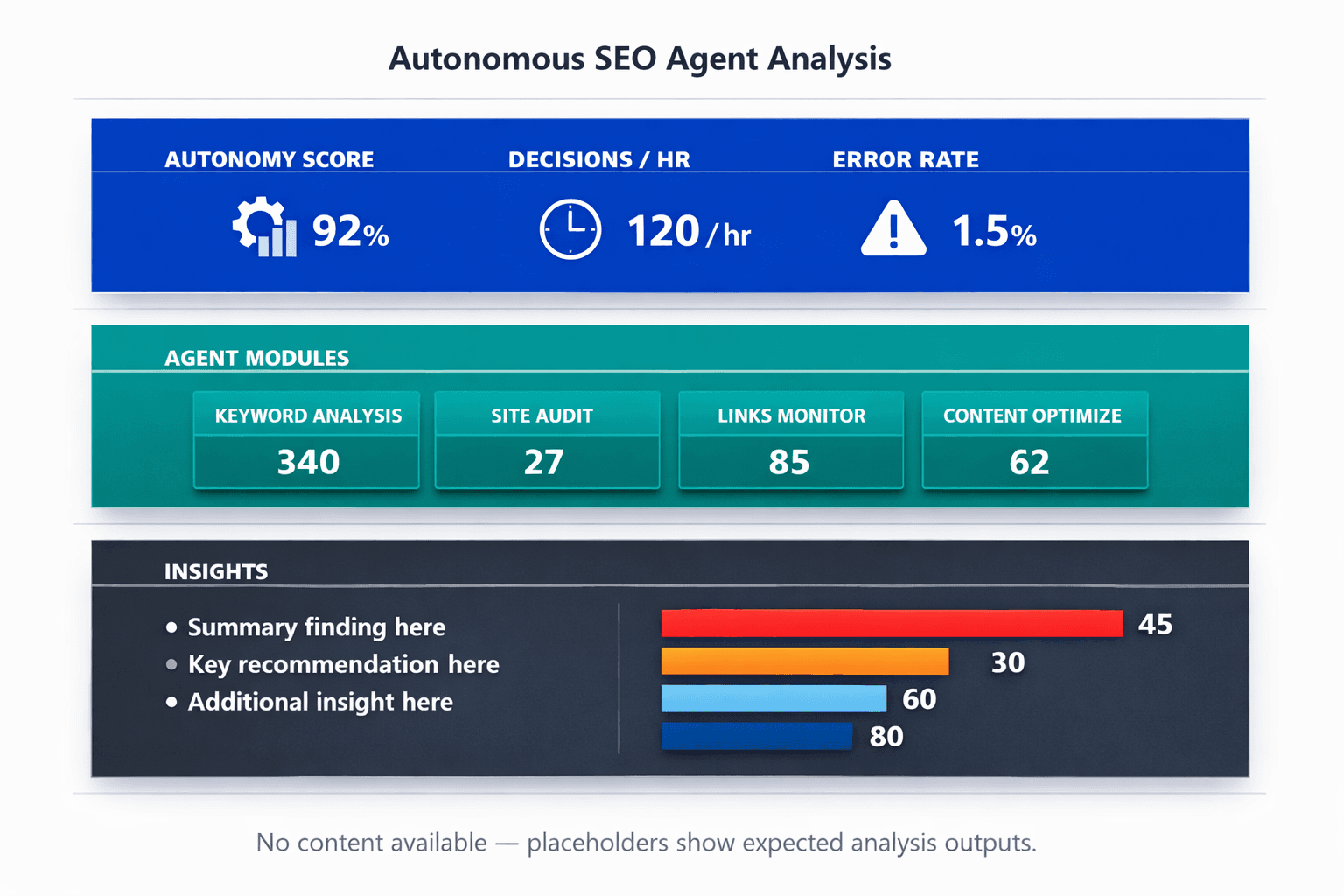Click the Autonomous SEO Agent Analysis title
The width and height of the screenshot is (1344, 896).
[x=641, y=59]
